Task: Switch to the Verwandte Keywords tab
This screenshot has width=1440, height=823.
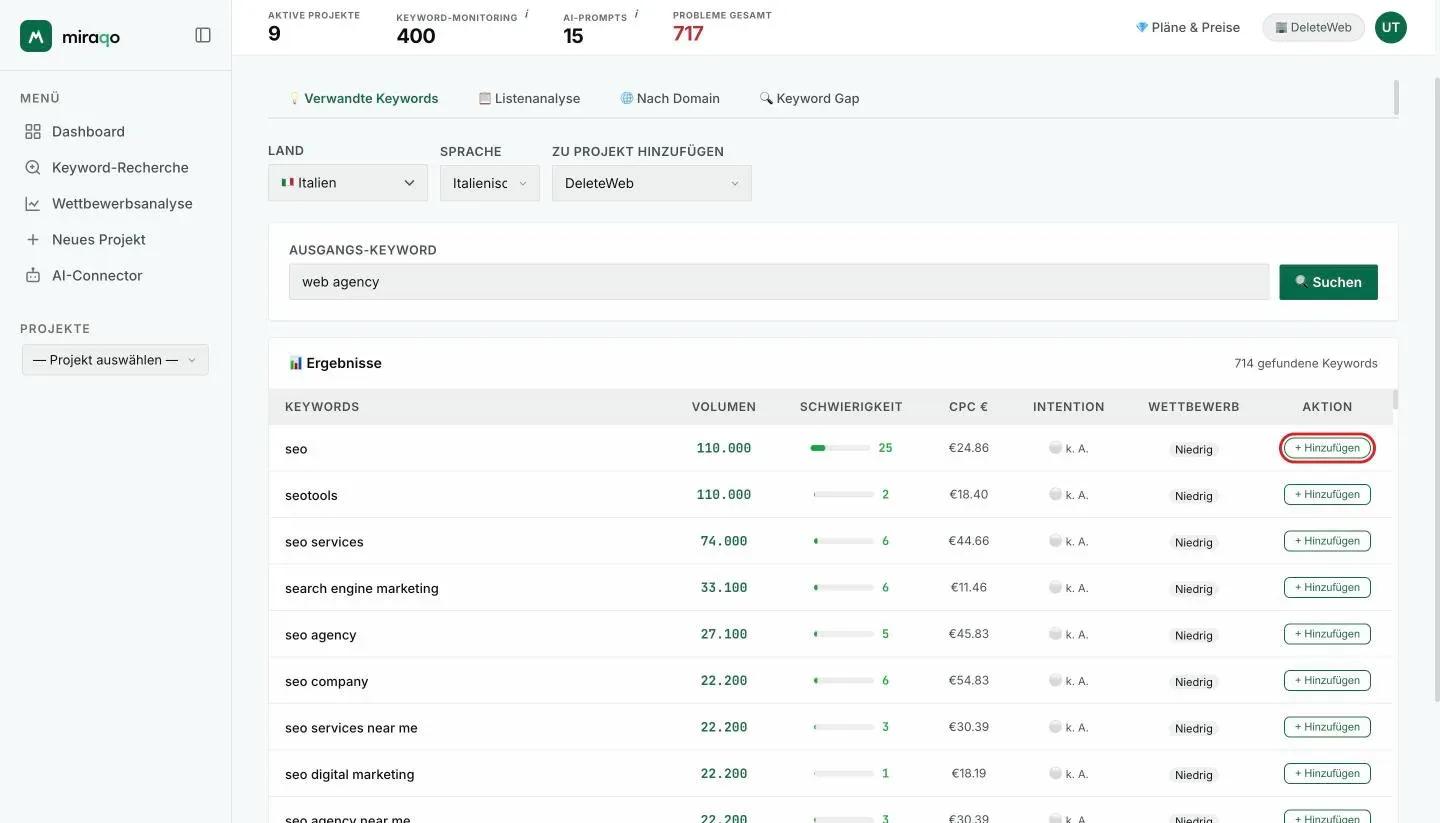Action: click(364, 98)
